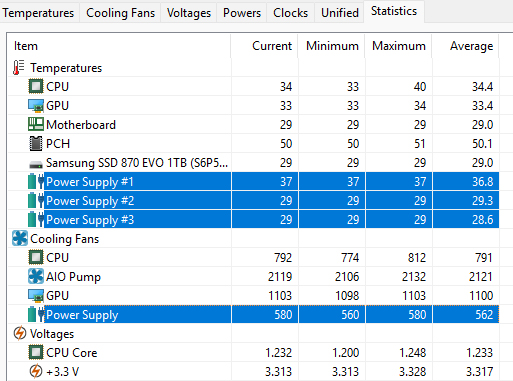Image resolution: width=513 pixels, height=381 pixels.
Task: Click the CPU chip icon under Cooling Fans
Action: (x=36, y=257)
